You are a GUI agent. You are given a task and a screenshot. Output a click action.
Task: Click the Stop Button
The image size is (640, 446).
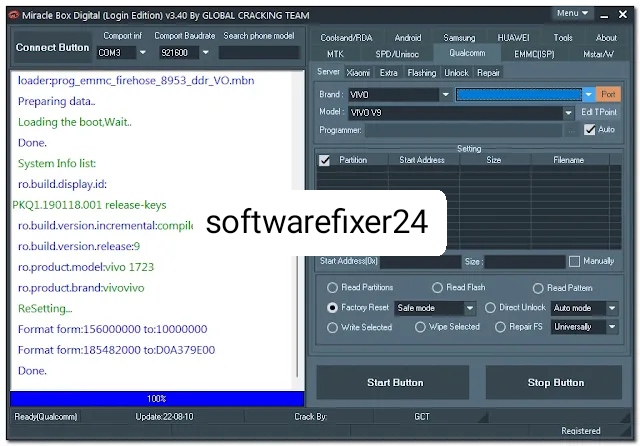point(554,382)
